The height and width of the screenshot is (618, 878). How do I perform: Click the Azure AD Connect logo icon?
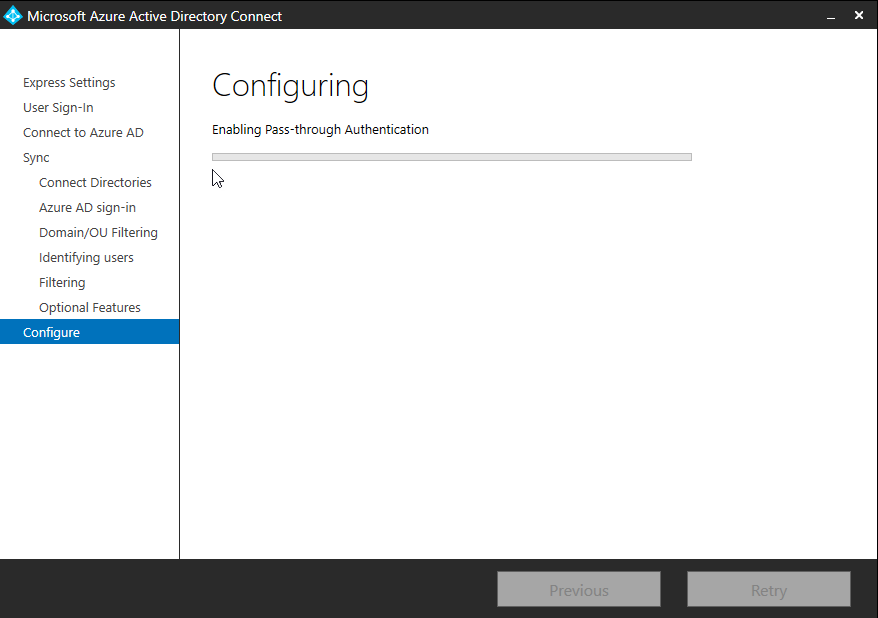(x=12, y=15)
